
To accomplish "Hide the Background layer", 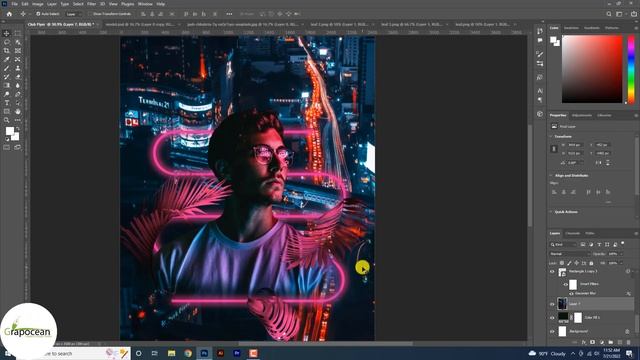I will (552, 331).
